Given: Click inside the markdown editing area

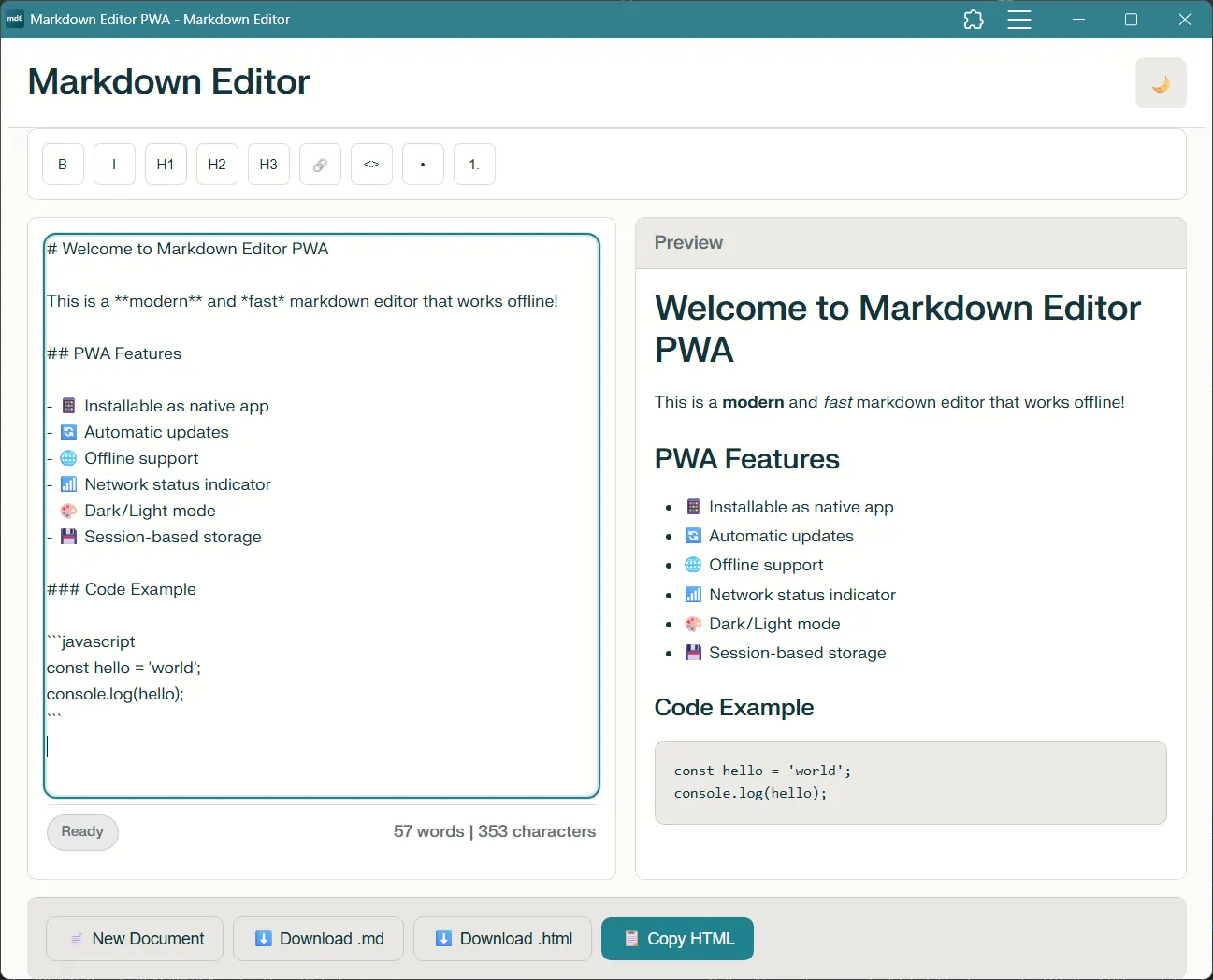Looking at the screenshot, I should [x=322, y=514].
